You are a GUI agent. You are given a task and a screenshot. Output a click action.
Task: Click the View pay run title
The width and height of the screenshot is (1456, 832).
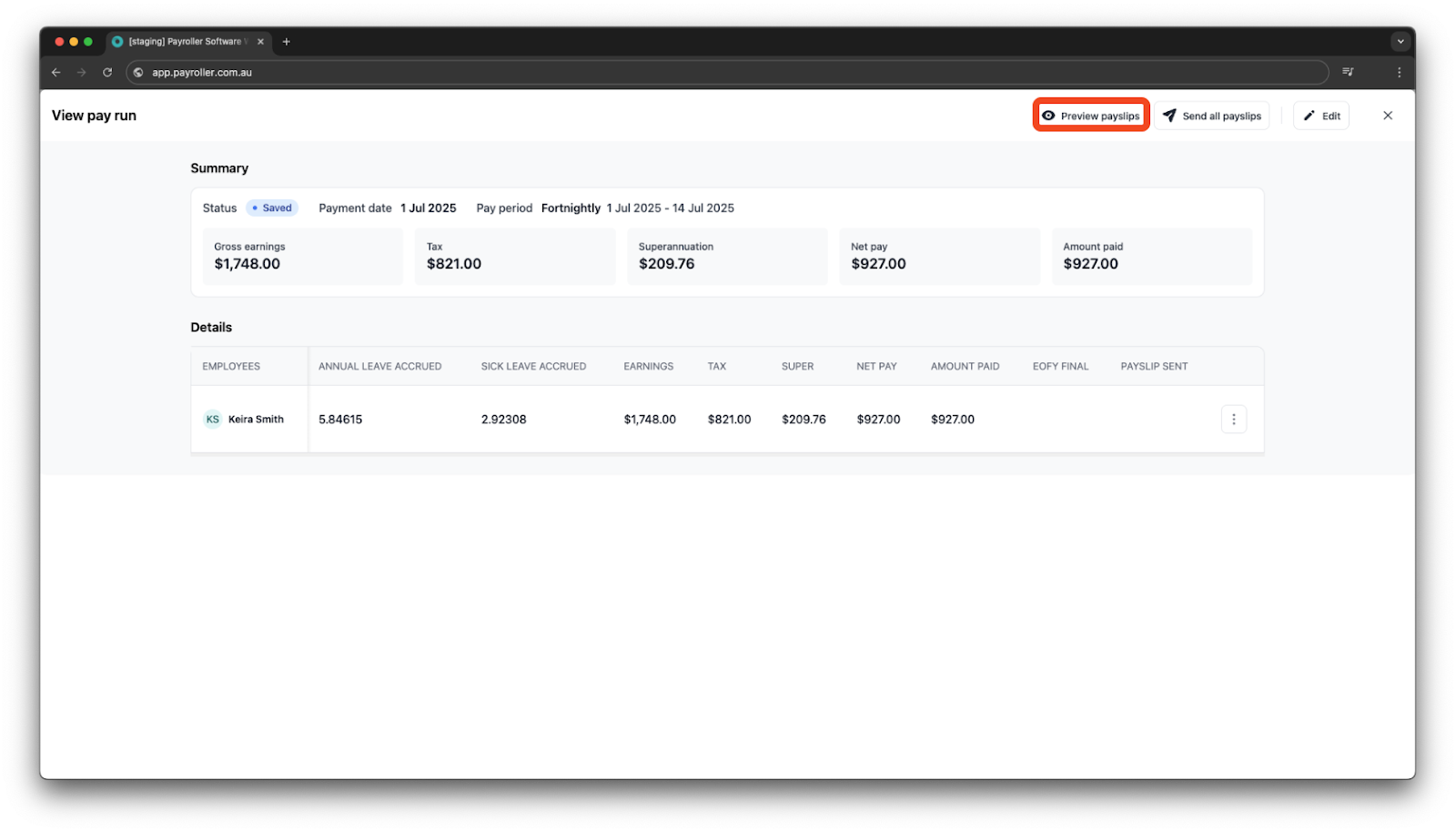[94, 116]
